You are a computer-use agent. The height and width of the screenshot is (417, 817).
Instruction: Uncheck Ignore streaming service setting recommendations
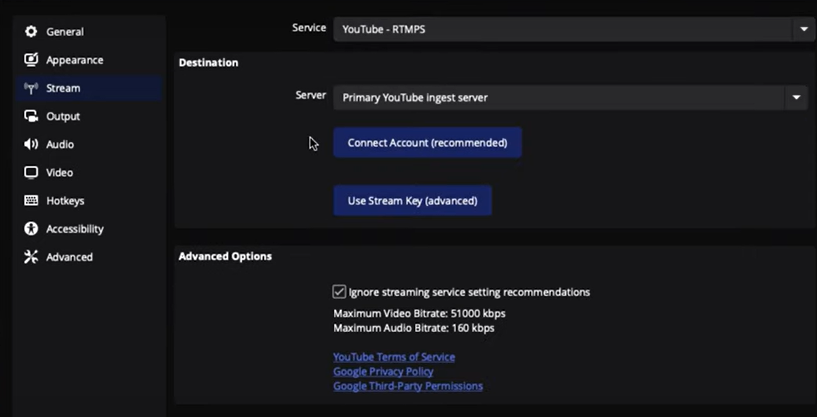[x=339, y=292]
